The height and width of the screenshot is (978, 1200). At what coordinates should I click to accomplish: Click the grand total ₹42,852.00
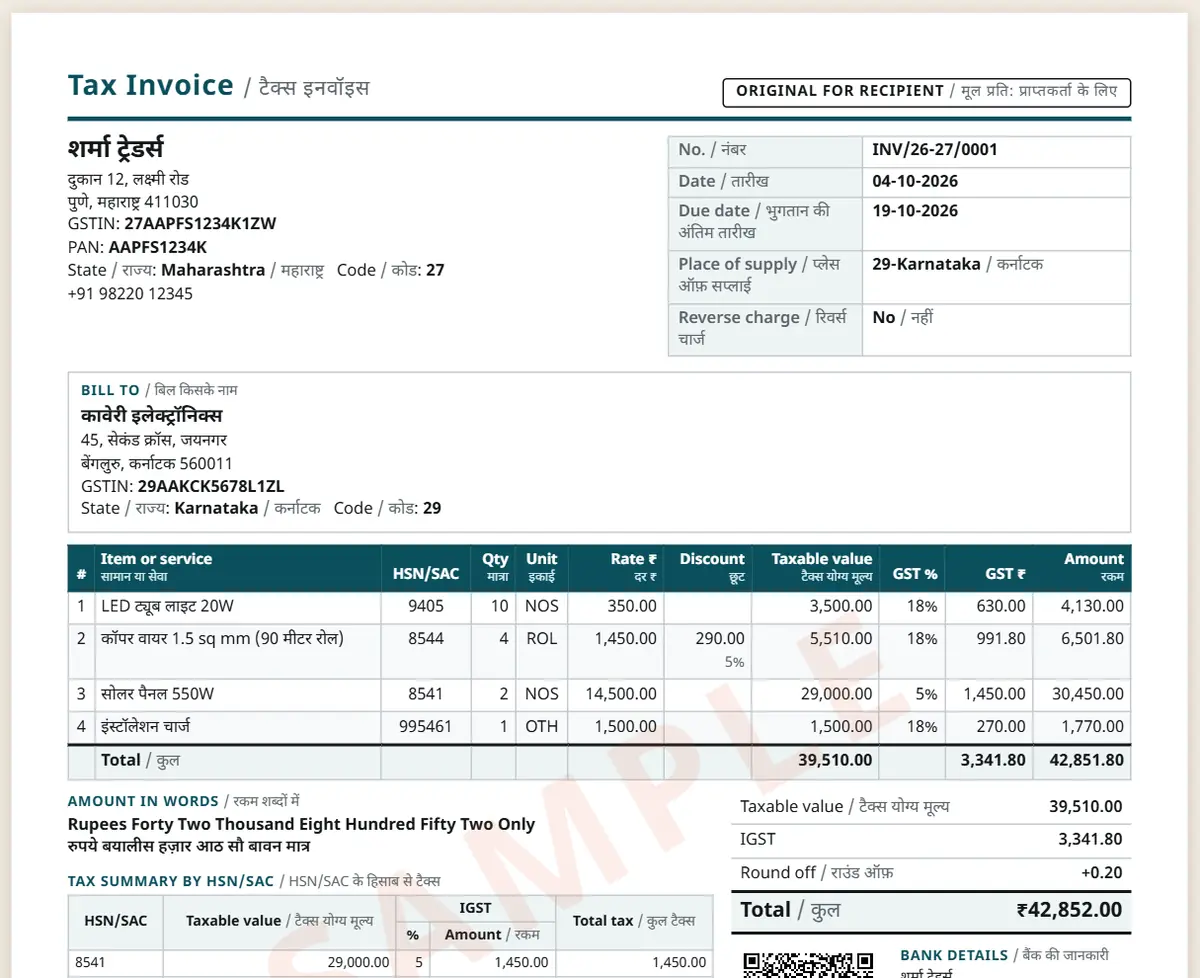point(1069,910)
